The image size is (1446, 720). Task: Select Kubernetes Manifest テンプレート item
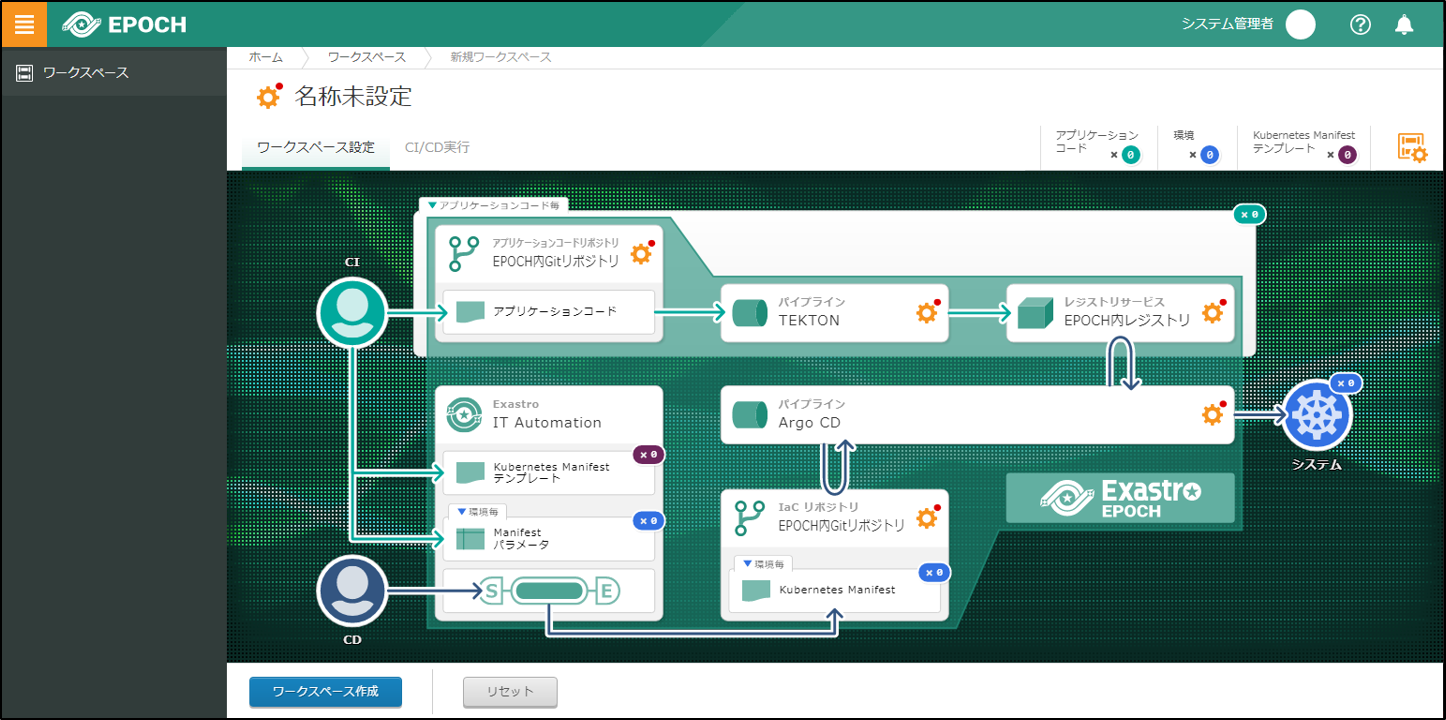click(x=549, y=473)
